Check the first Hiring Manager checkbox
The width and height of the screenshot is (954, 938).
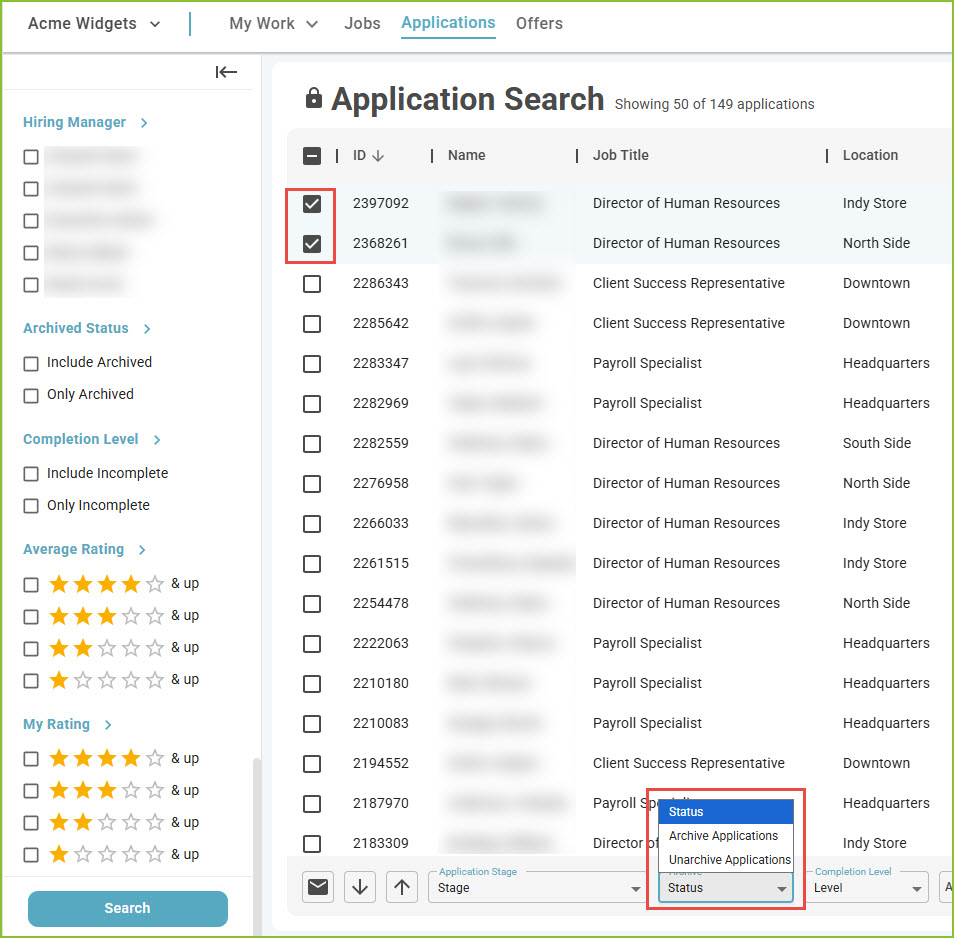coord(30,157)
